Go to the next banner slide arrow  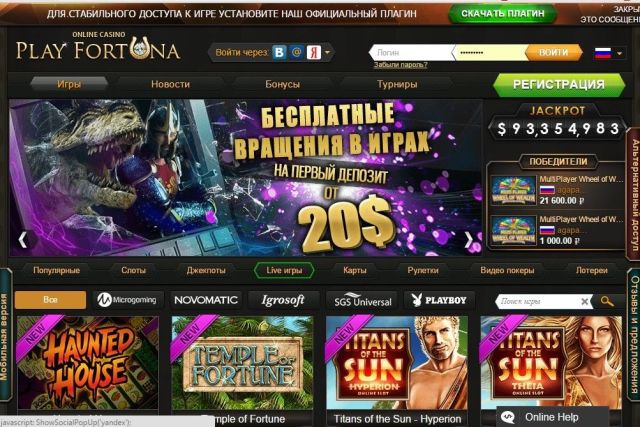pos(468,240)
